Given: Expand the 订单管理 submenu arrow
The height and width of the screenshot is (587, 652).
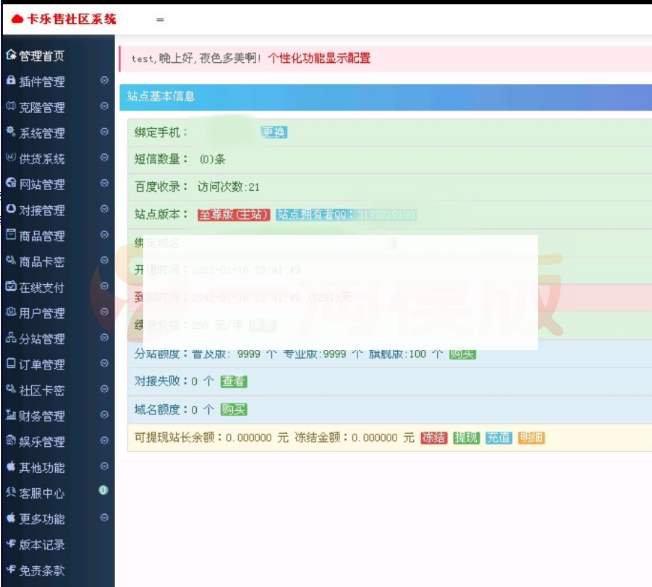Looking at the screenshot, I should pos(104,364).
